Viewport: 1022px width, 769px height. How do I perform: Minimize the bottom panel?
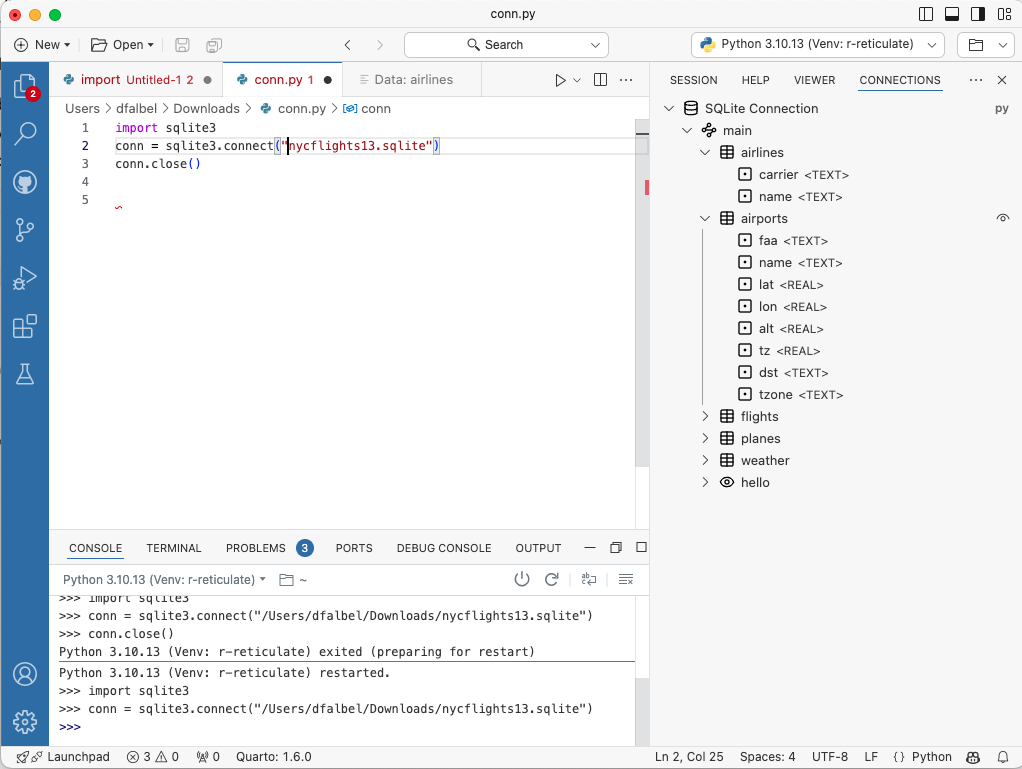[x=590, y=547]
